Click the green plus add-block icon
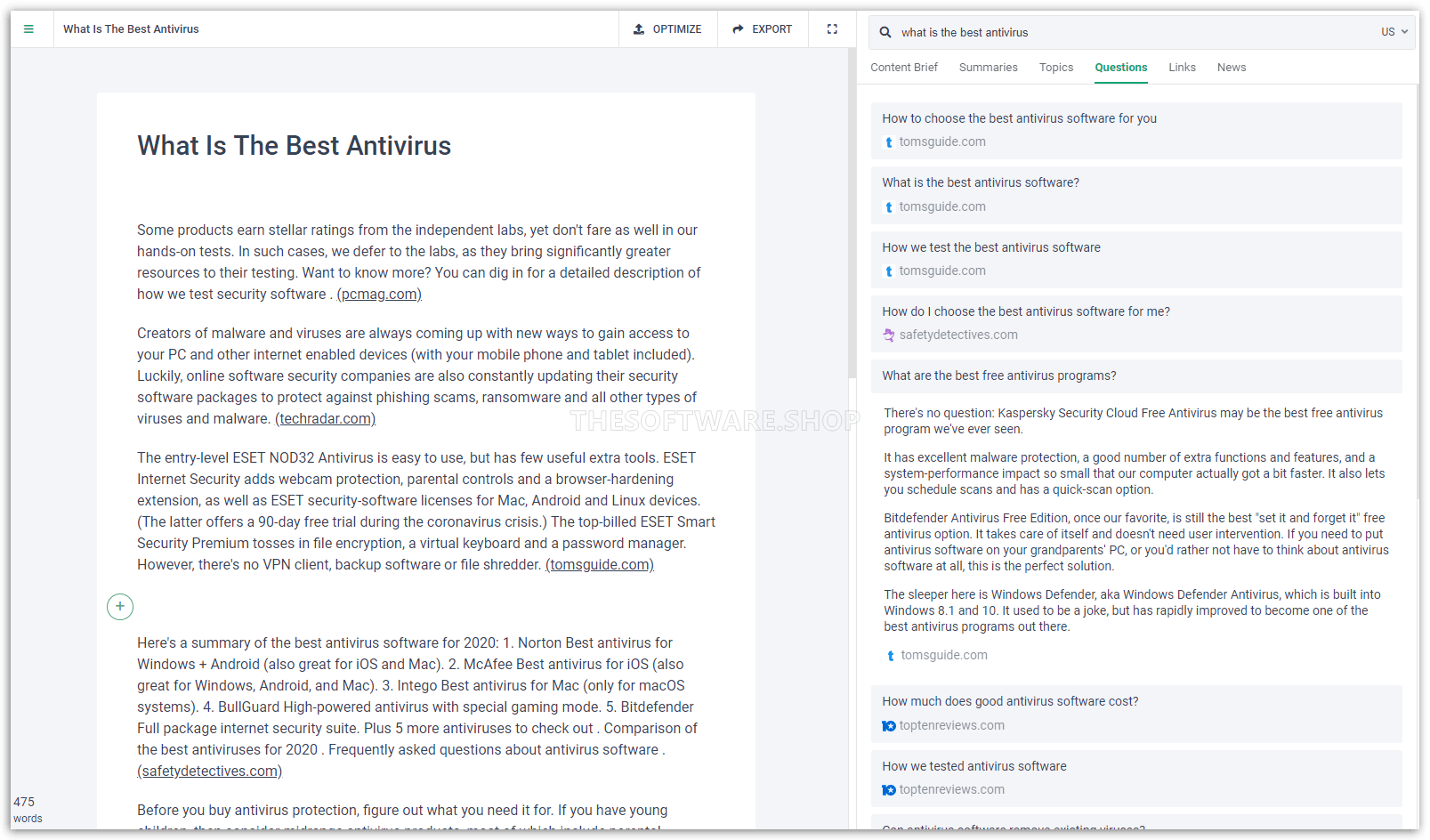1430x840 pixels. coord(120,607)
